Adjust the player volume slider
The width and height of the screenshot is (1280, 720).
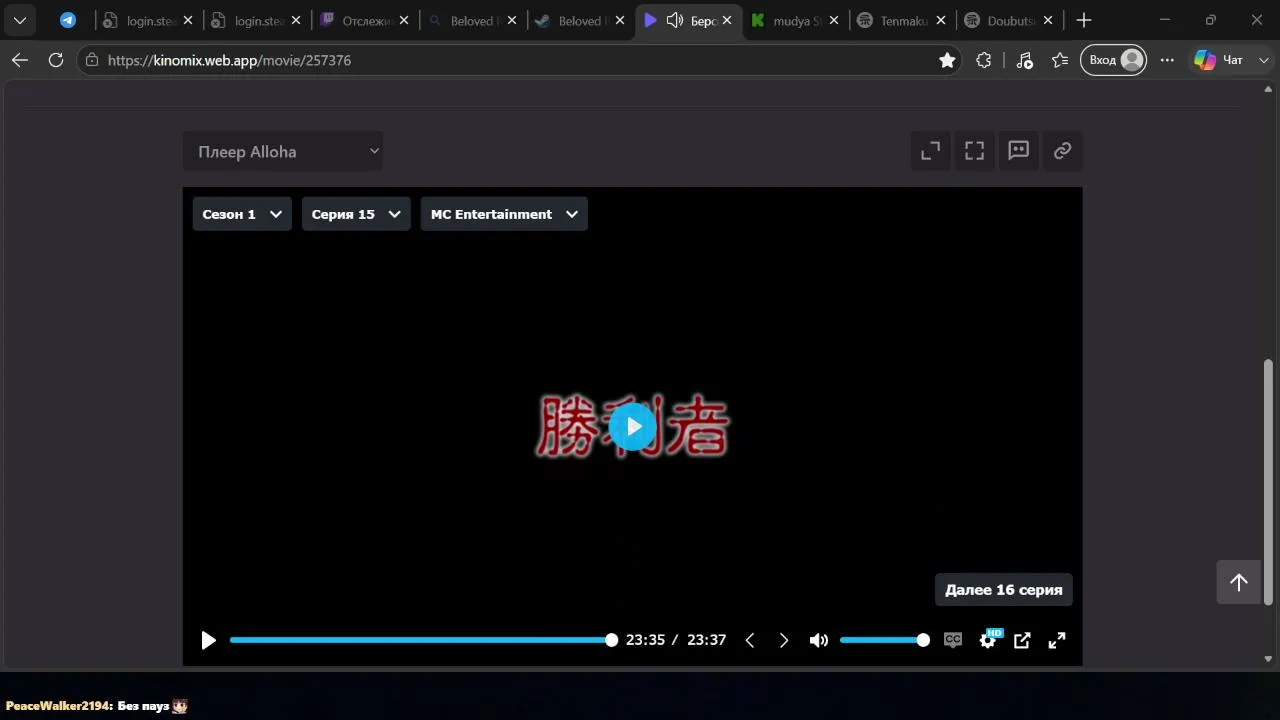[x=884, y=640]
